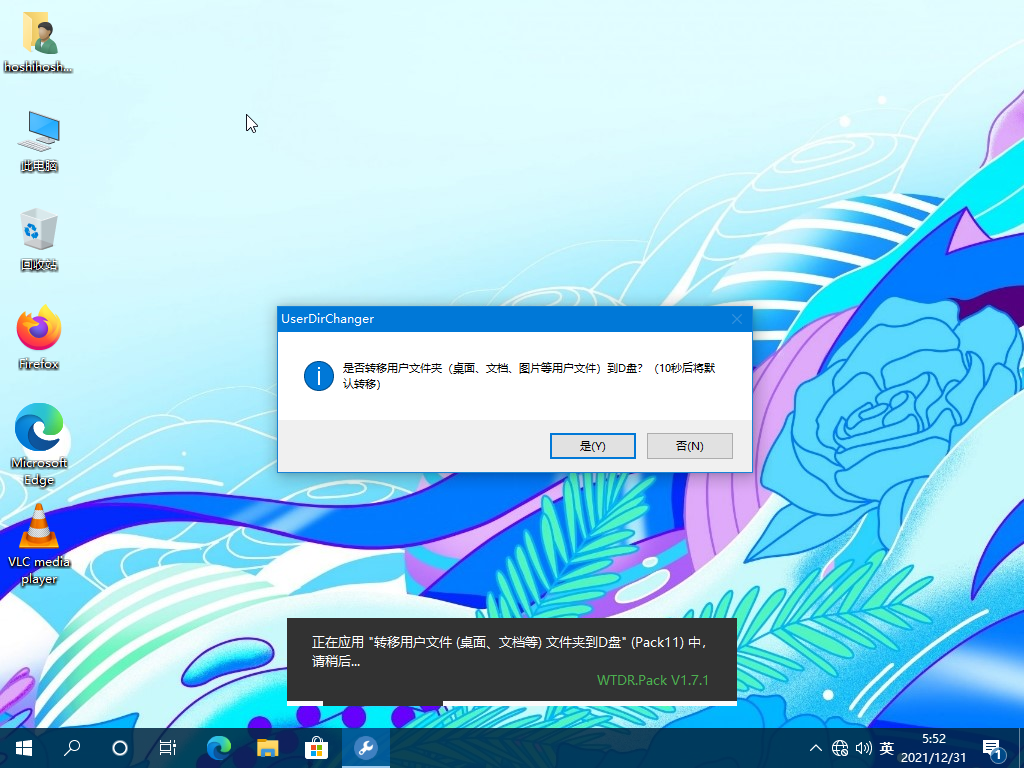Open Microsoft Store from the taskbar
The height and width of the screenshot is (768, 1024).
click(316, 748)
